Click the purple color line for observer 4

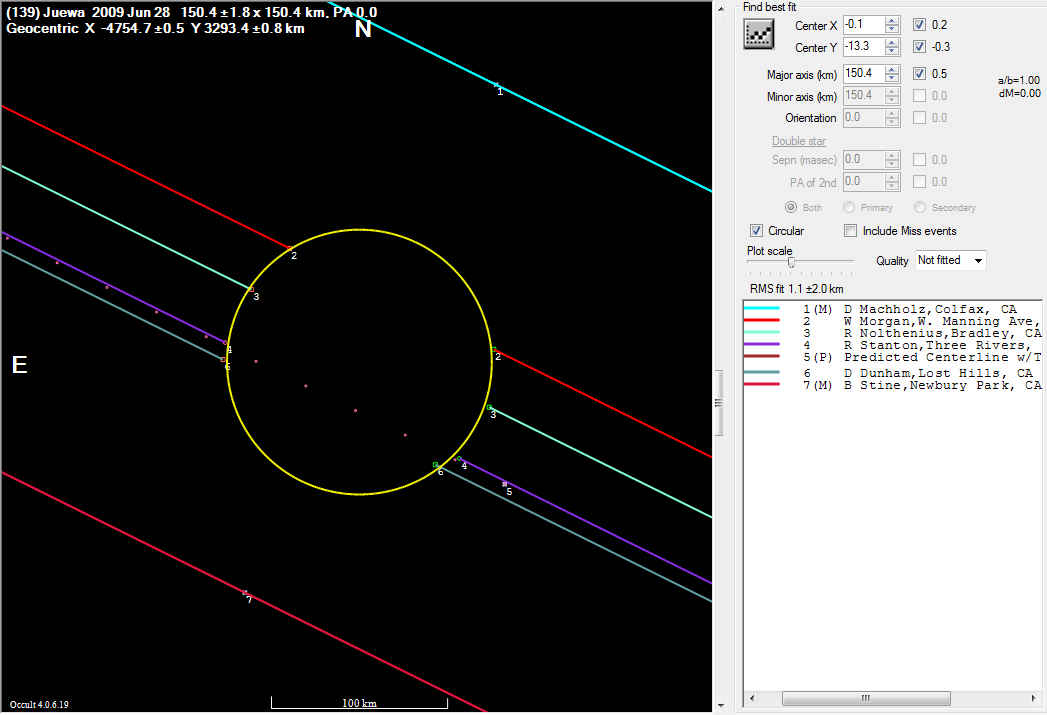[x=762, y=344]
